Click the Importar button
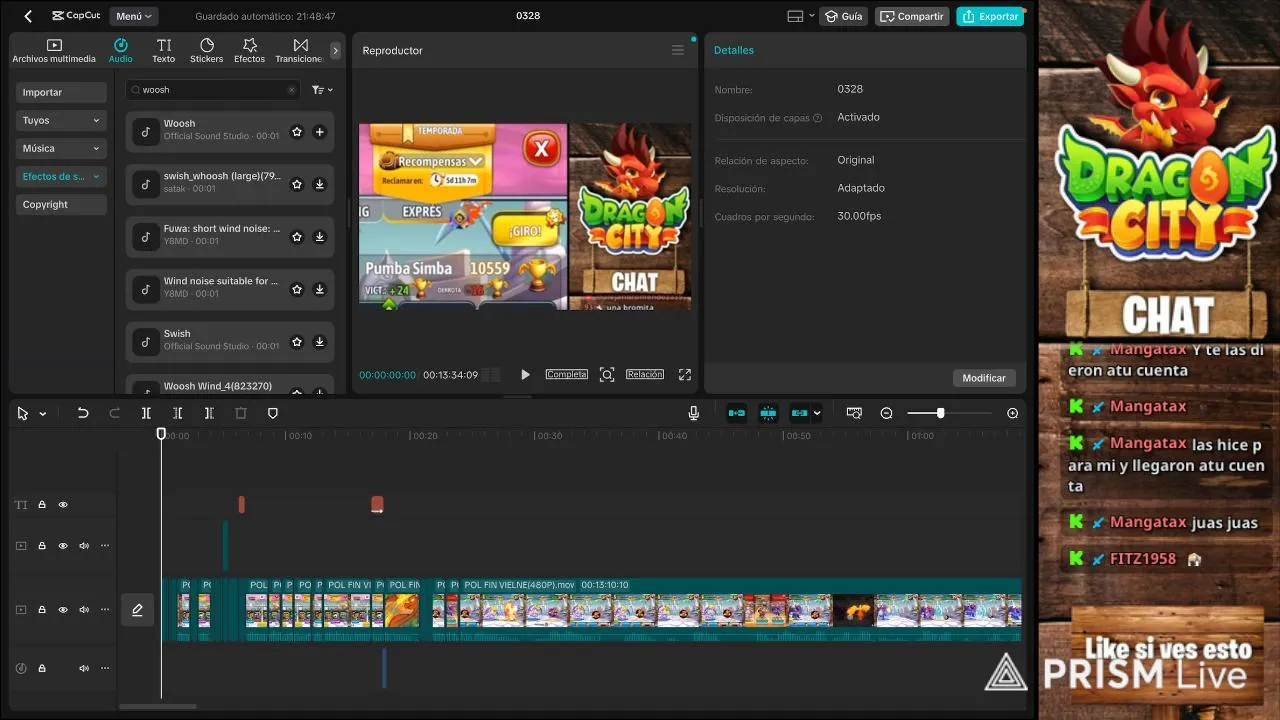Screen dimensions: 1280x720 pyautogui.click(x=61, y=92)
